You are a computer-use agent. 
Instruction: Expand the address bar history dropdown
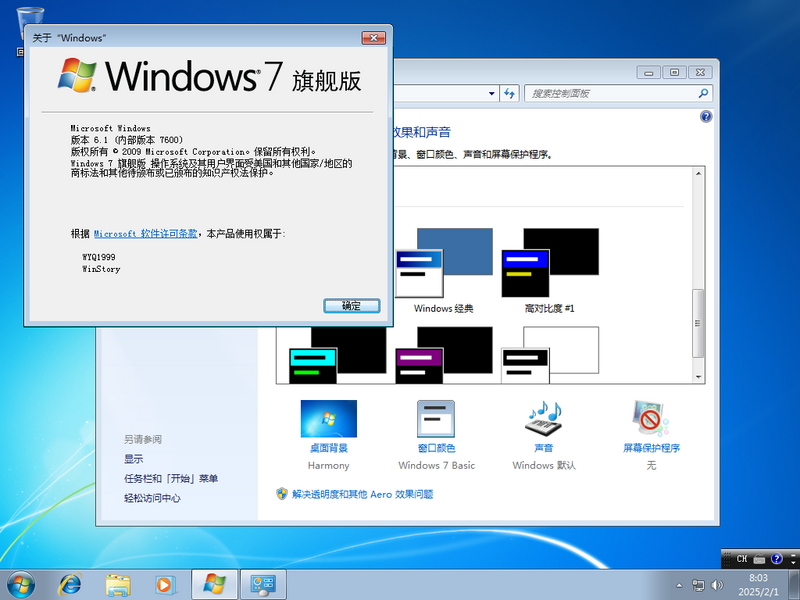[x=491, y=93]
